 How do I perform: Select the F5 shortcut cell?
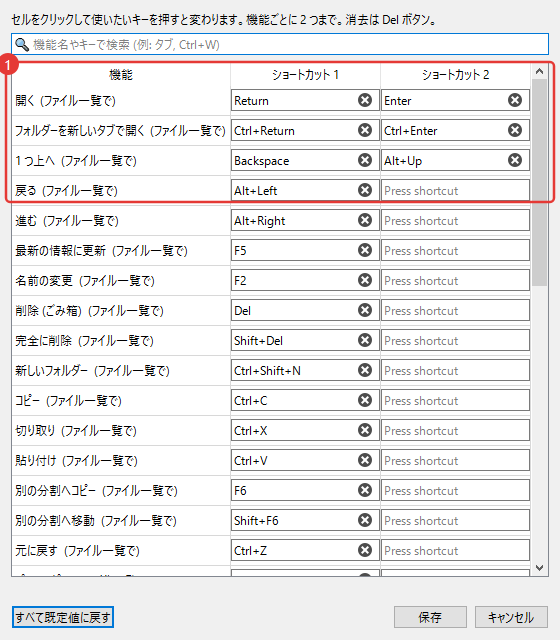305,250
